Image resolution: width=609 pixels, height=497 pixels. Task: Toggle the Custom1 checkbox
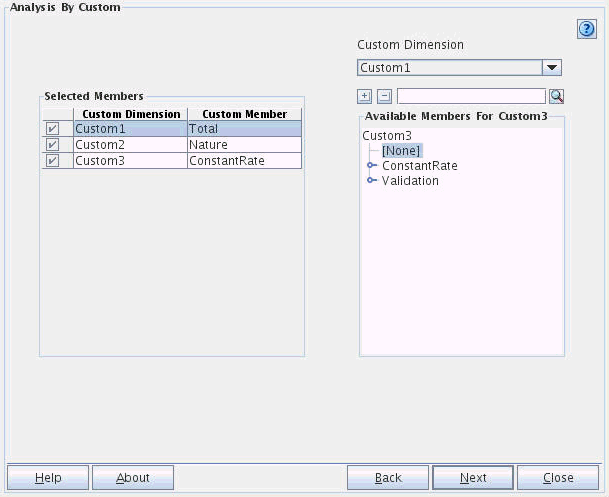tap(52, 129)
